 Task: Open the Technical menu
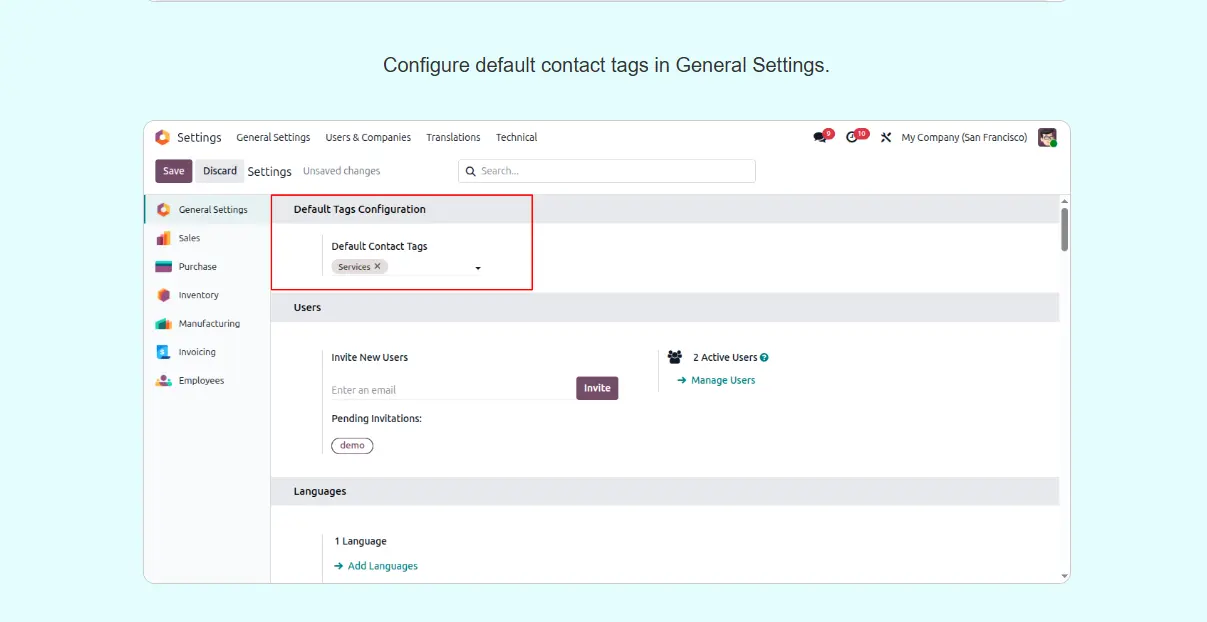point(516,137)
